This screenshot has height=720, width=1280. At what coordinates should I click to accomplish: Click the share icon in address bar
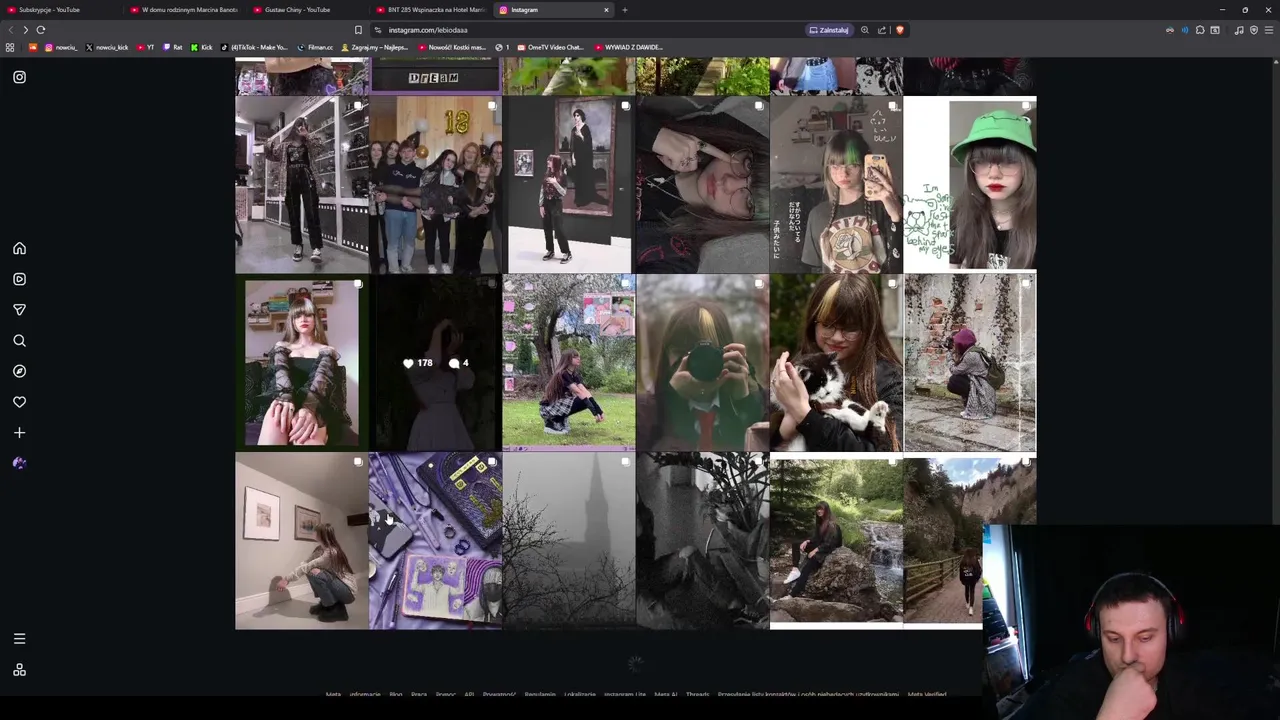[882, 30]
